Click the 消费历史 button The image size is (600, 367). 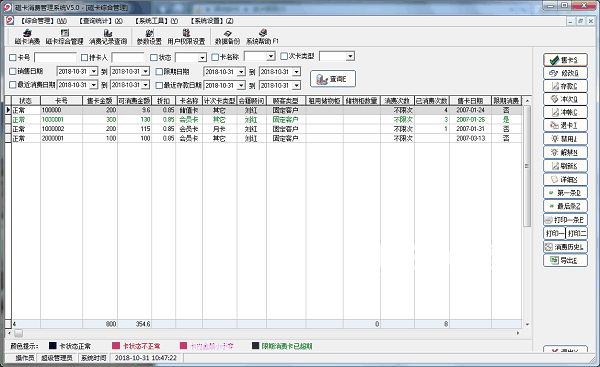click(565, 247)
